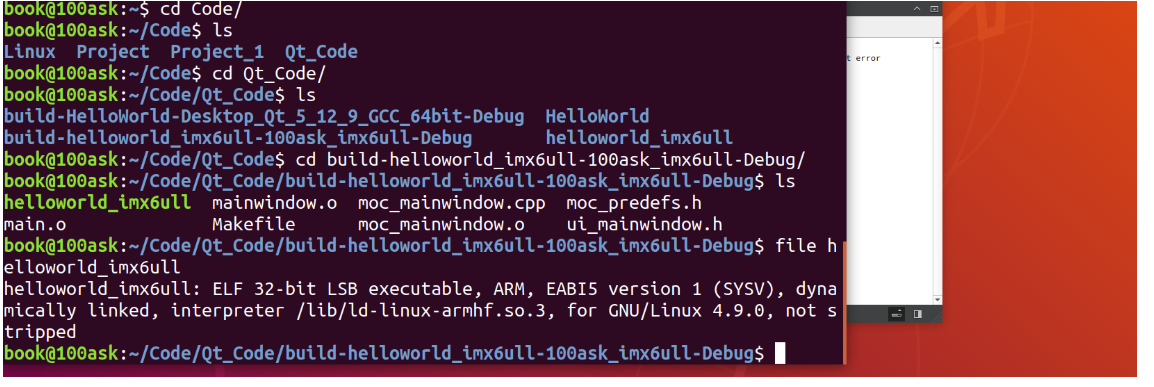Click the Linux directory name in the listing

(29, 52)
